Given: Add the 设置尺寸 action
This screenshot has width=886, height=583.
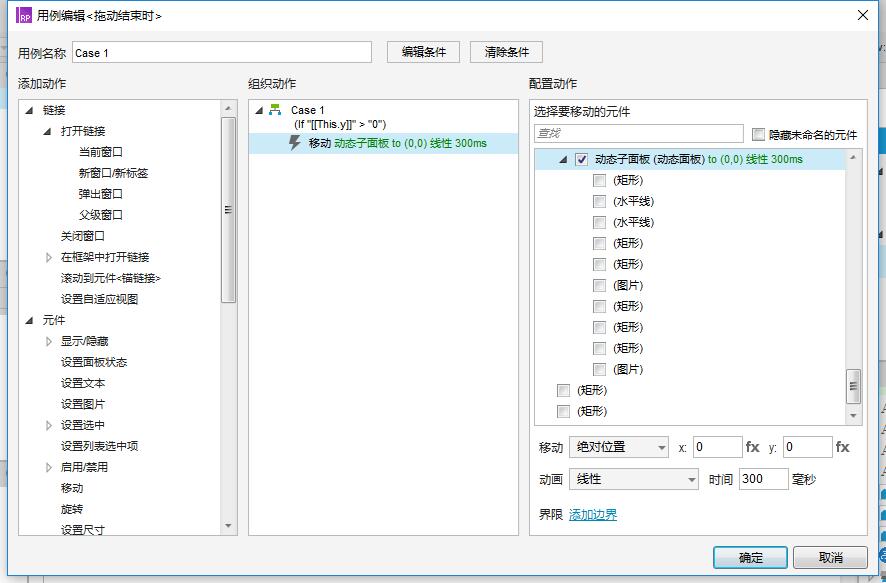Looking at the screenshot, I should (83, 530).
